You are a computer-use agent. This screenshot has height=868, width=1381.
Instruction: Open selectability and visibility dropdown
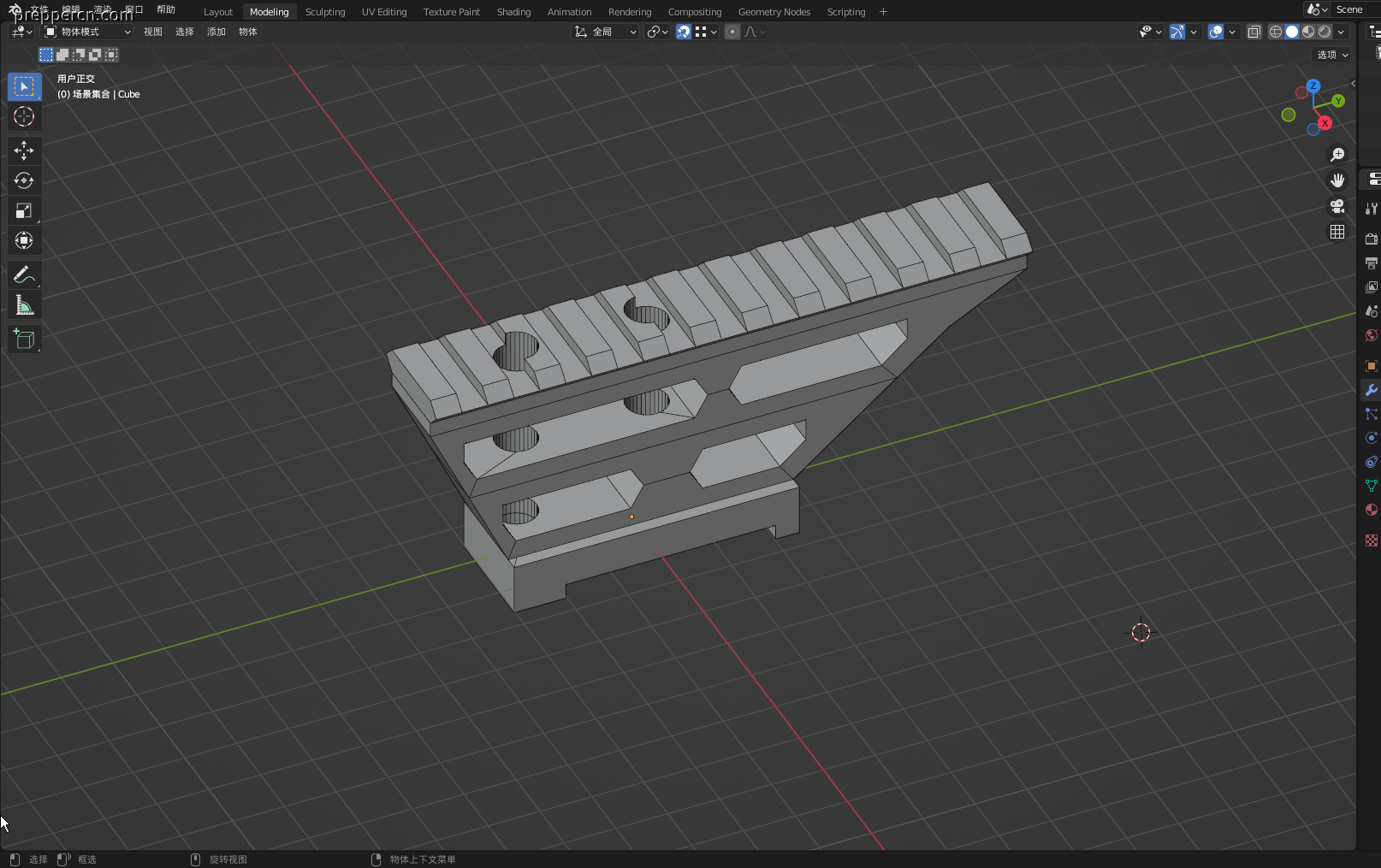(x=1151, y=32)
